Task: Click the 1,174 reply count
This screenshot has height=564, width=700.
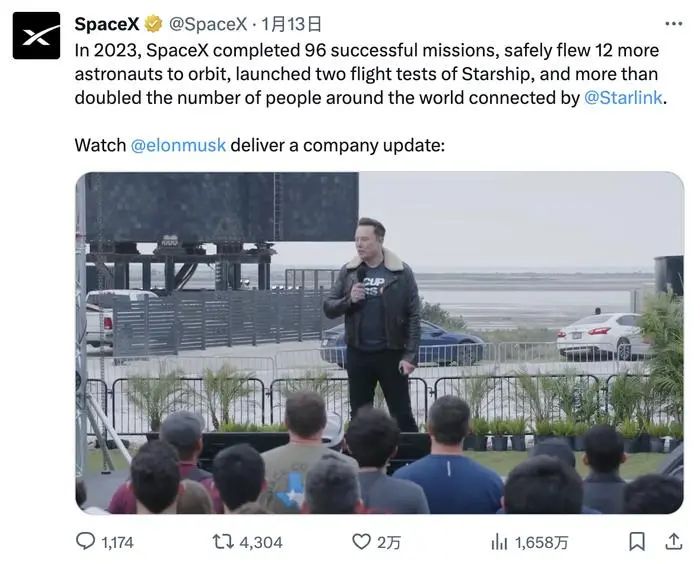Action: 118,542
